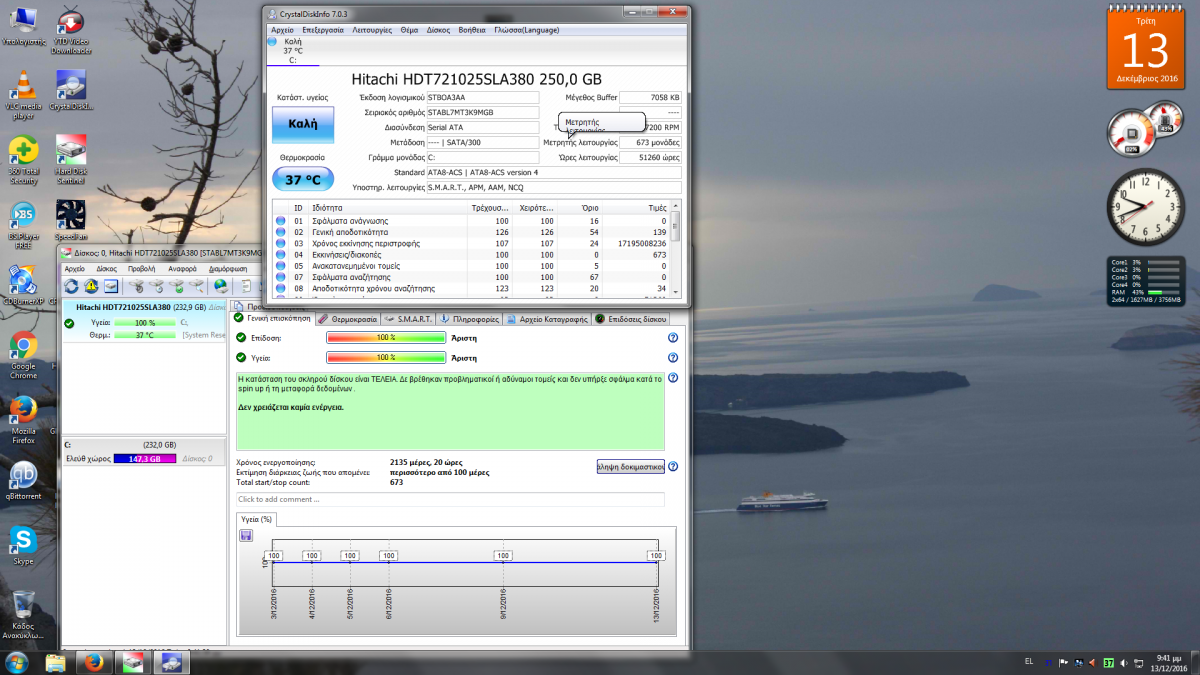Image resolution: width=1200 pixels, height=675 pixels.
Task: Open the CrystalDiskInfo desktop shortcut
Action: (x=71, y=91)
